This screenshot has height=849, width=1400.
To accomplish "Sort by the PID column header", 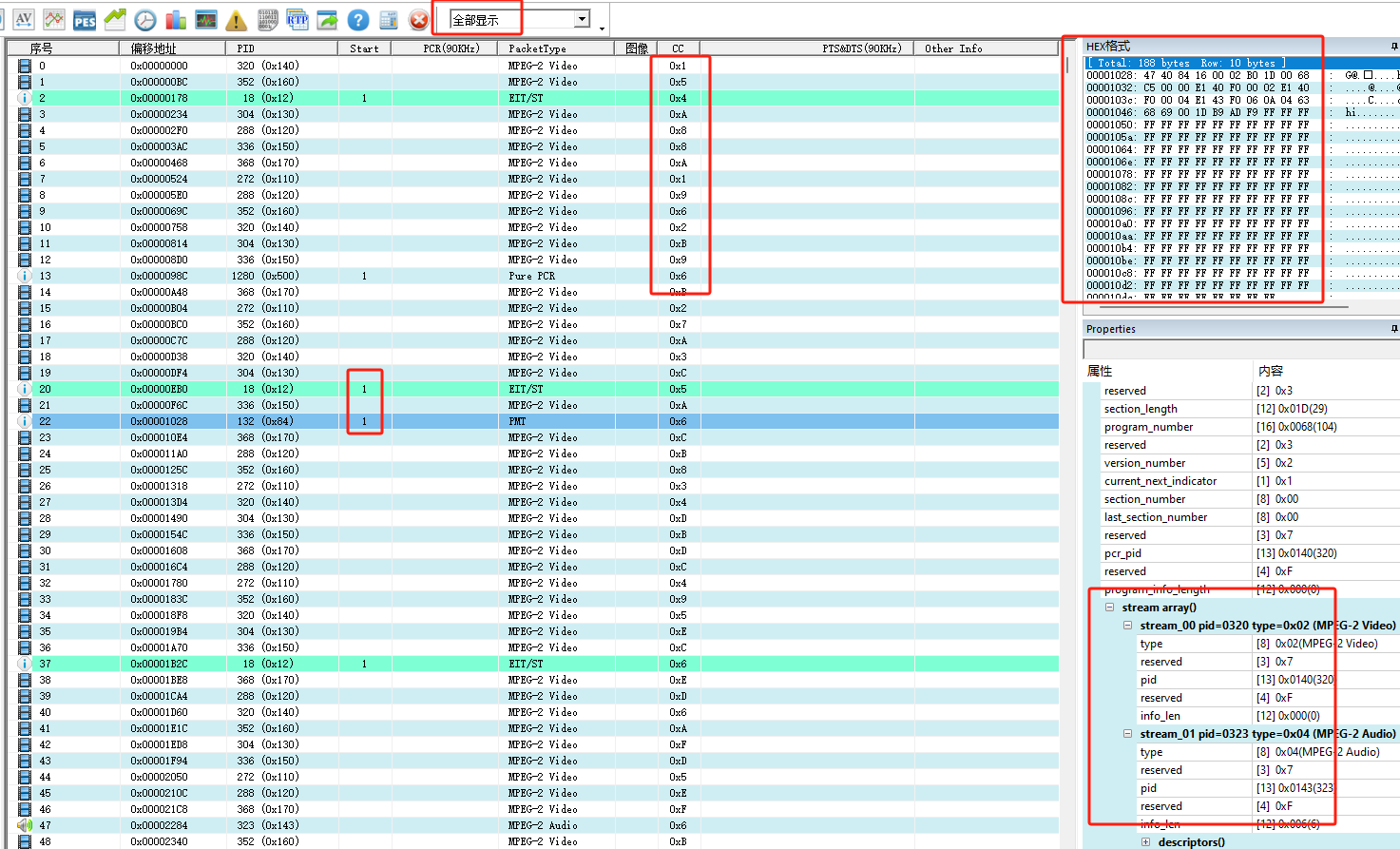I will pyautogui.click(x=281, y=48).
